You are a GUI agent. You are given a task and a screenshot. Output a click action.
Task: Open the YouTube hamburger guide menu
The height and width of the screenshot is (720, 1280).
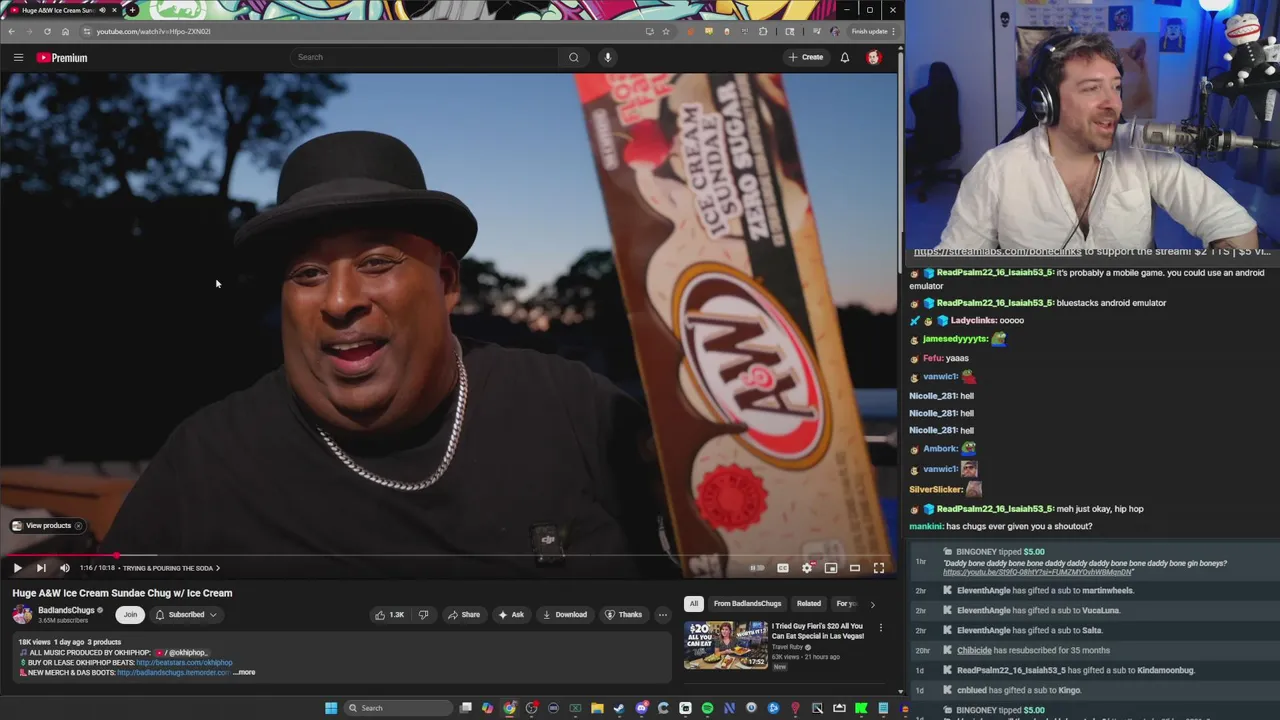click(18, 57)
